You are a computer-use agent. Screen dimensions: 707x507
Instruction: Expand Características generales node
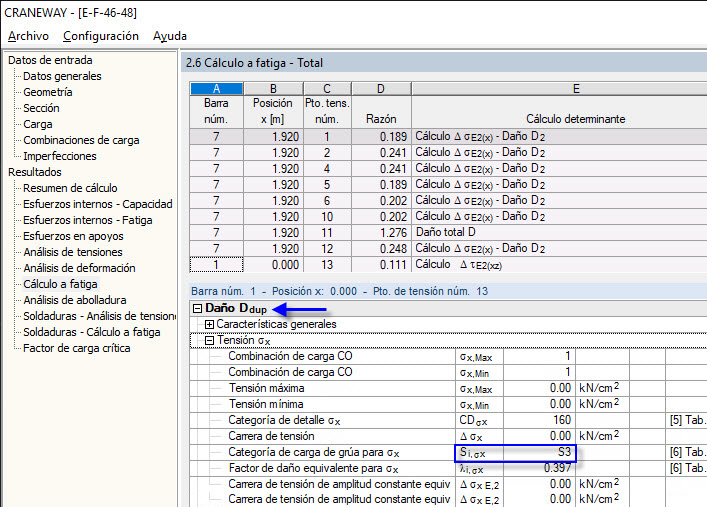point(209,324)
